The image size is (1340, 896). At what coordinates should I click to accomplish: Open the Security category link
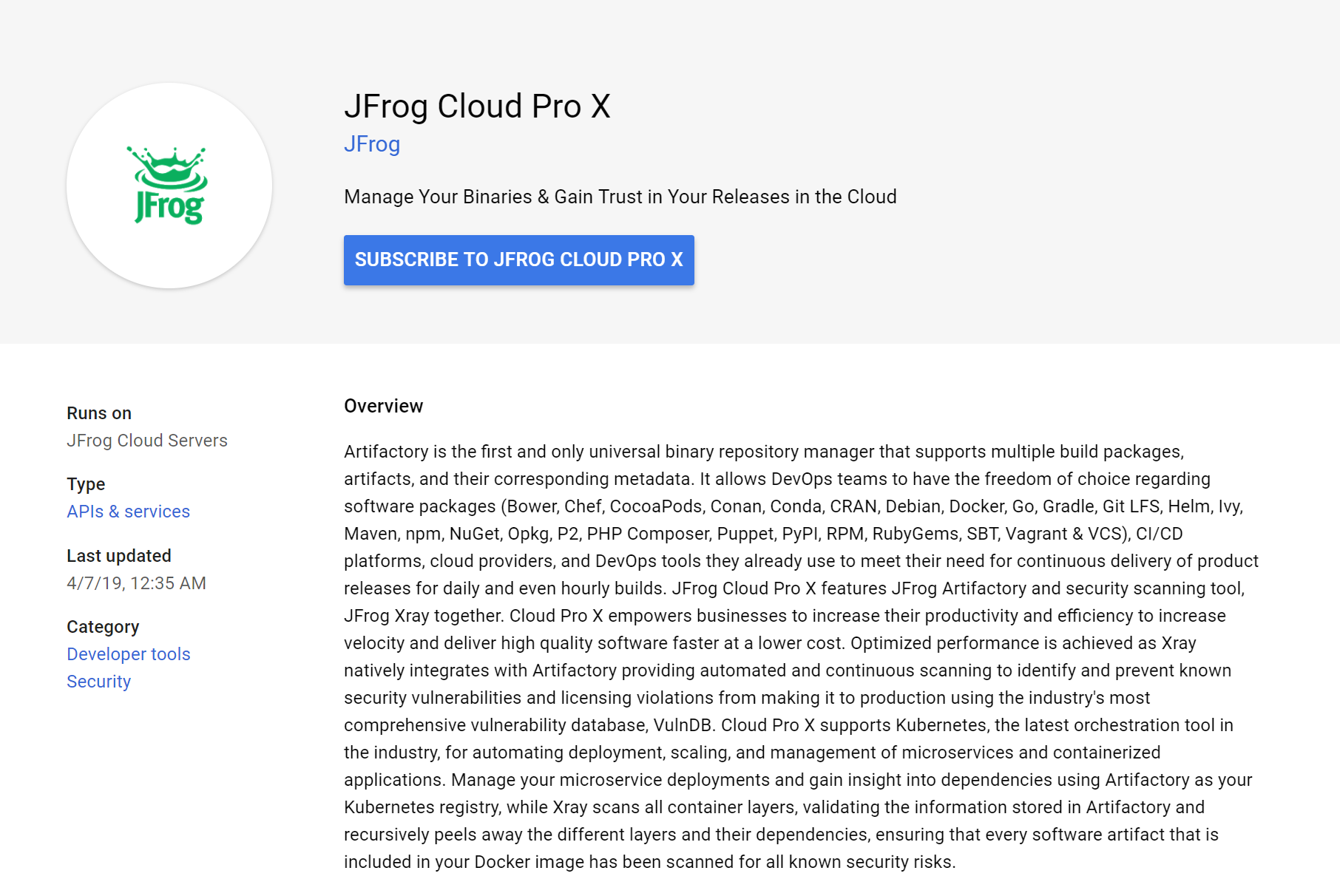pyautogui.click(x=98, y=681)
